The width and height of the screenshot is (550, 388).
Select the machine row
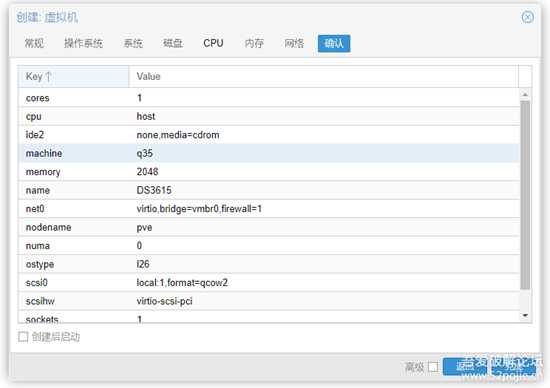click(269, 153)
